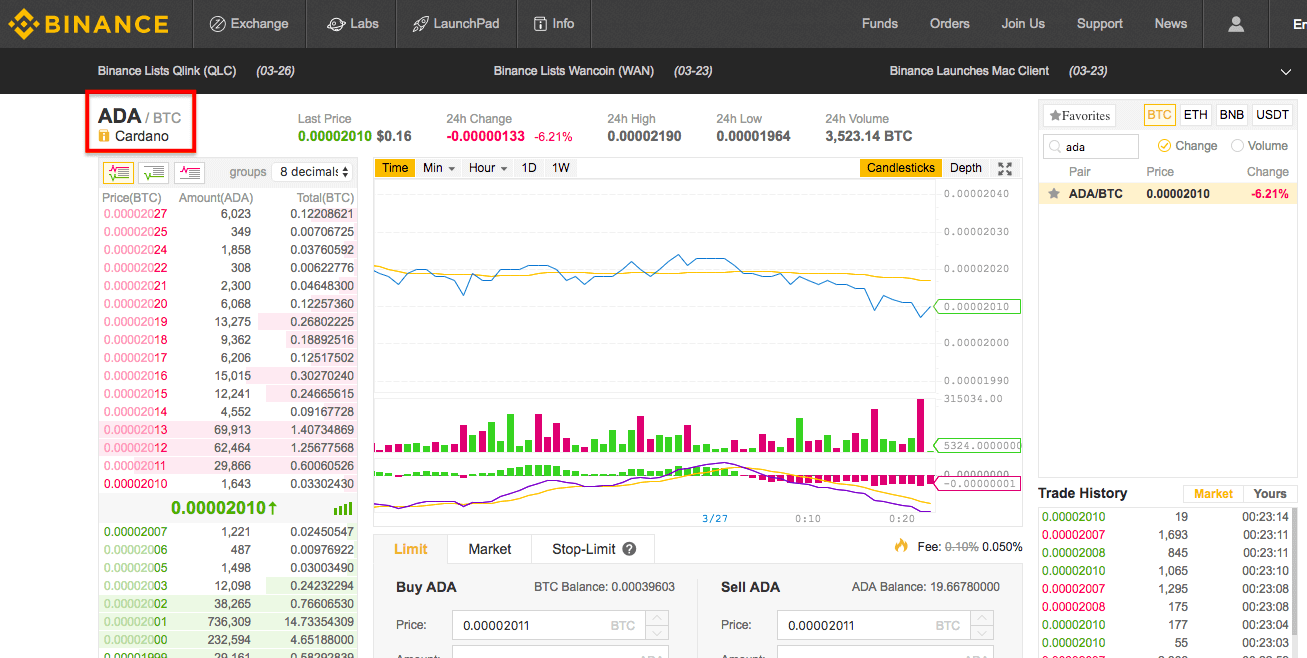Click the Binance logo
The width and height of the screenshot is (1307, 658).
(x=89, y=24)
